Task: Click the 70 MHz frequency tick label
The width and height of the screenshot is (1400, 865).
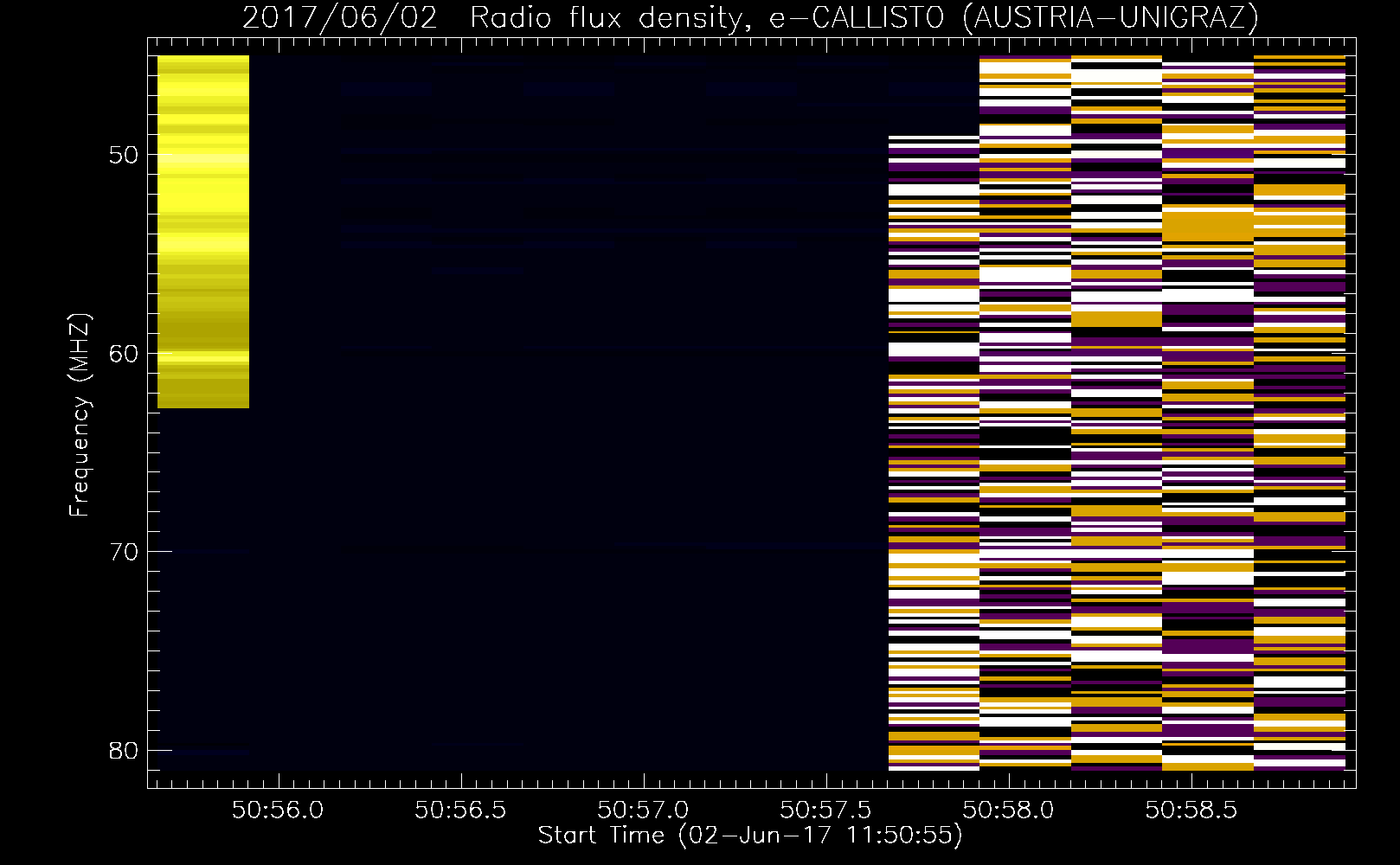Action: [124, 552]
